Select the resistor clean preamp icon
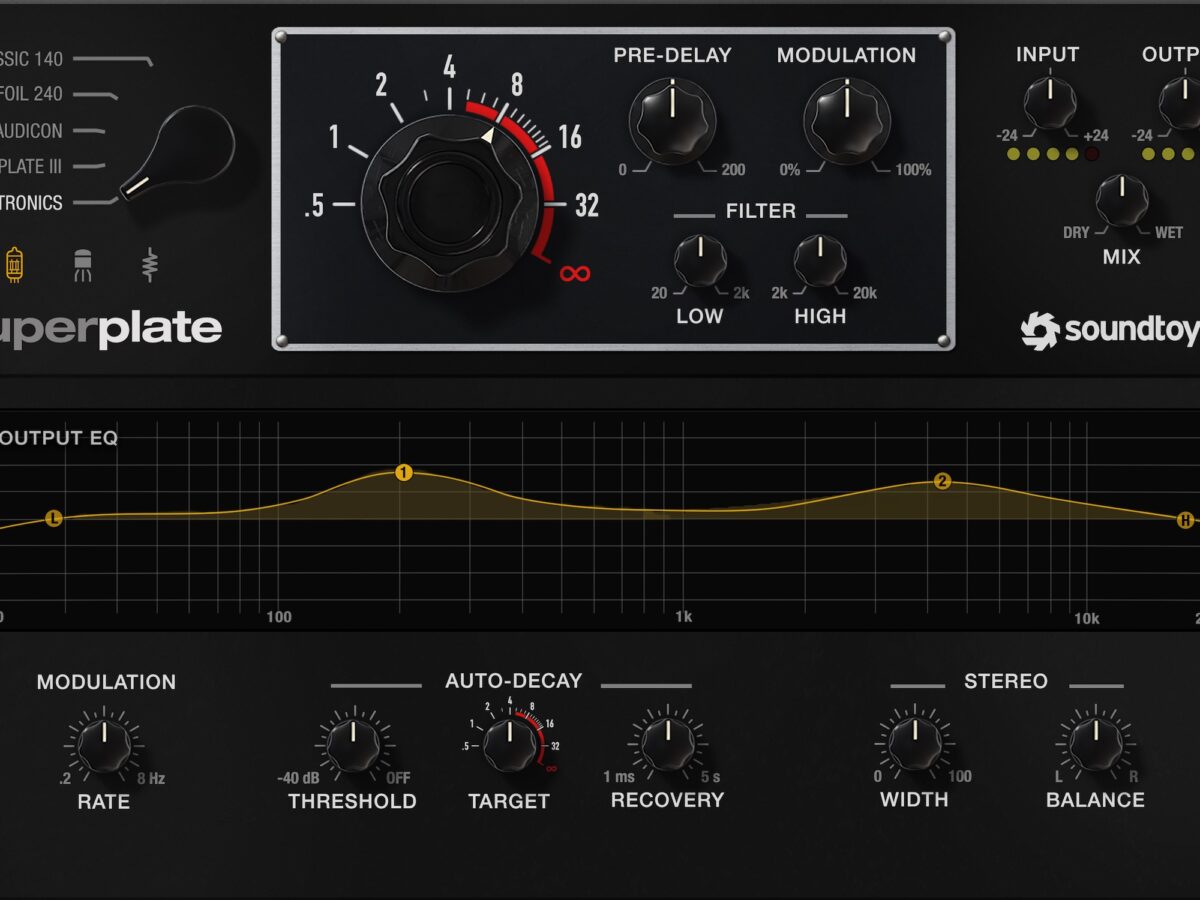The width and height of the screenshot is (1200, 900). 150,264
